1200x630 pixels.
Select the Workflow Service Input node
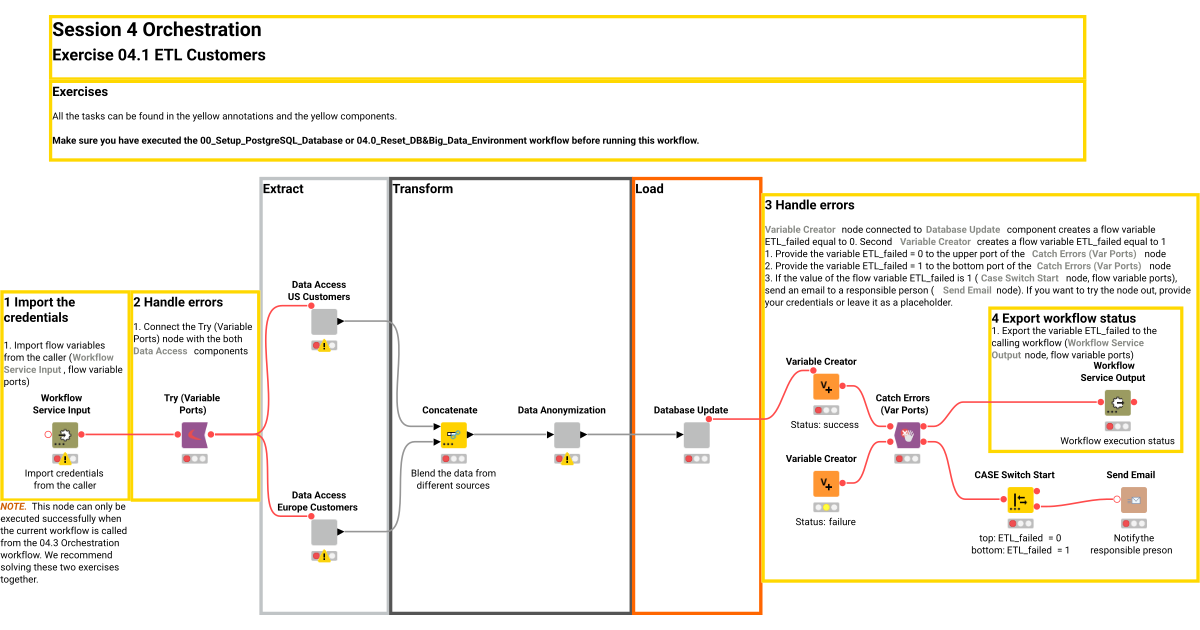(x=64, y=435)
